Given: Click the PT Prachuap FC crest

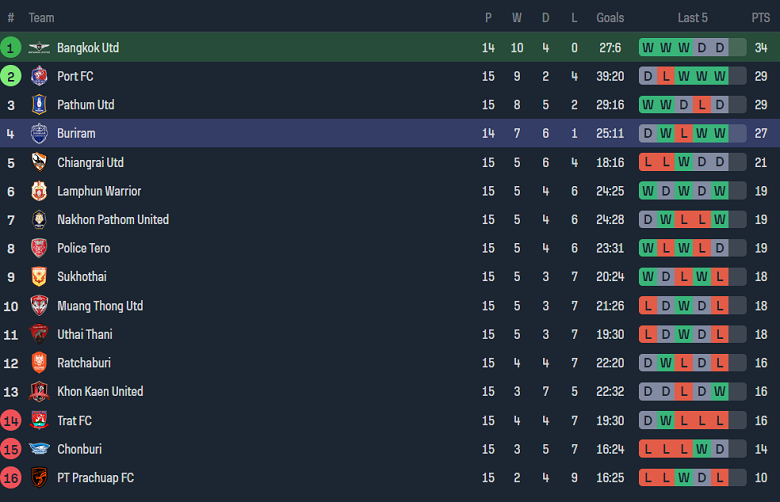Looking at the screenshot, I should pos(39,478).
